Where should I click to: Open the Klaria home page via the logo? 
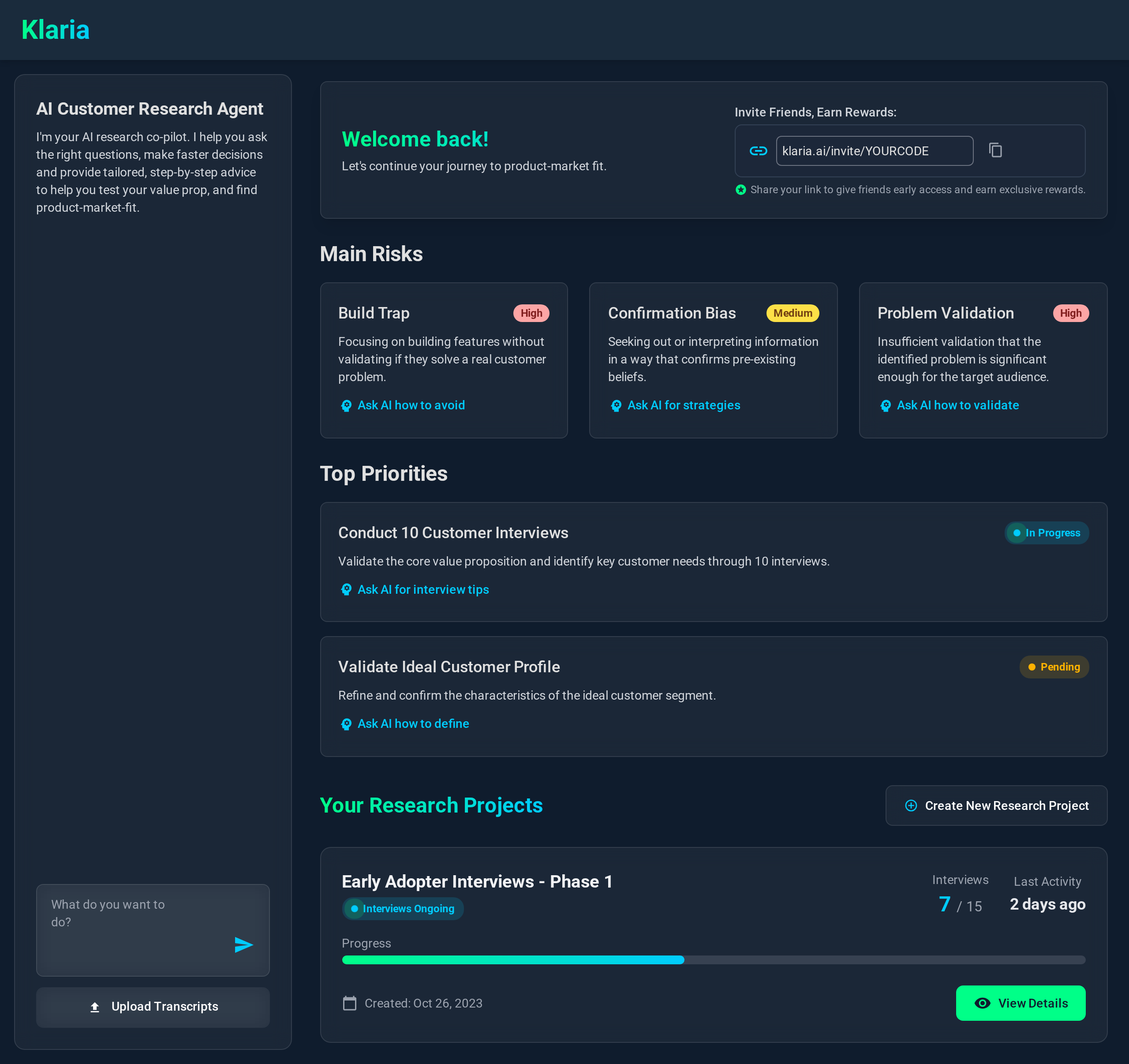55,30
